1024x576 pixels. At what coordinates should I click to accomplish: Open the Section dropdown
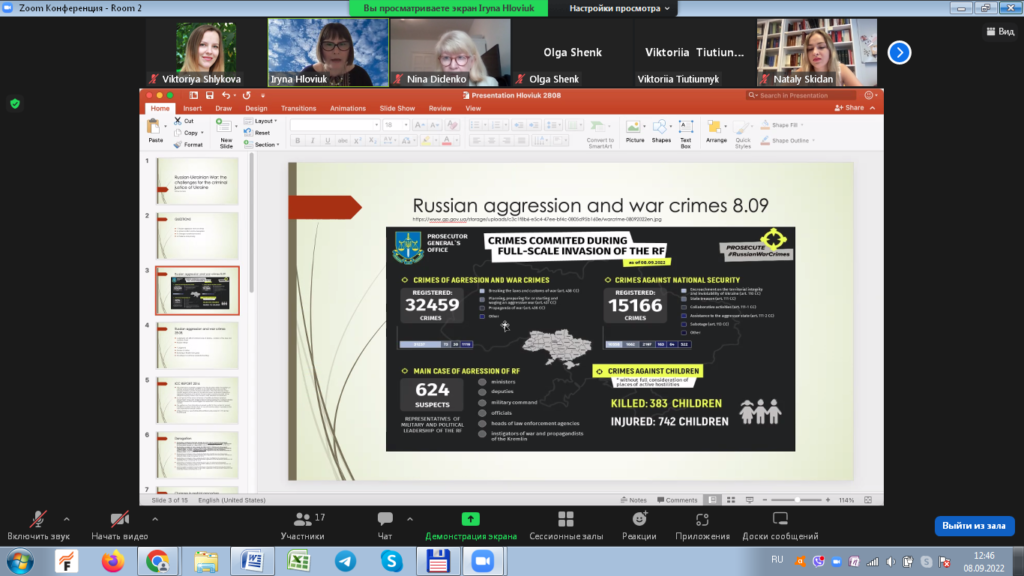[263, 144]
